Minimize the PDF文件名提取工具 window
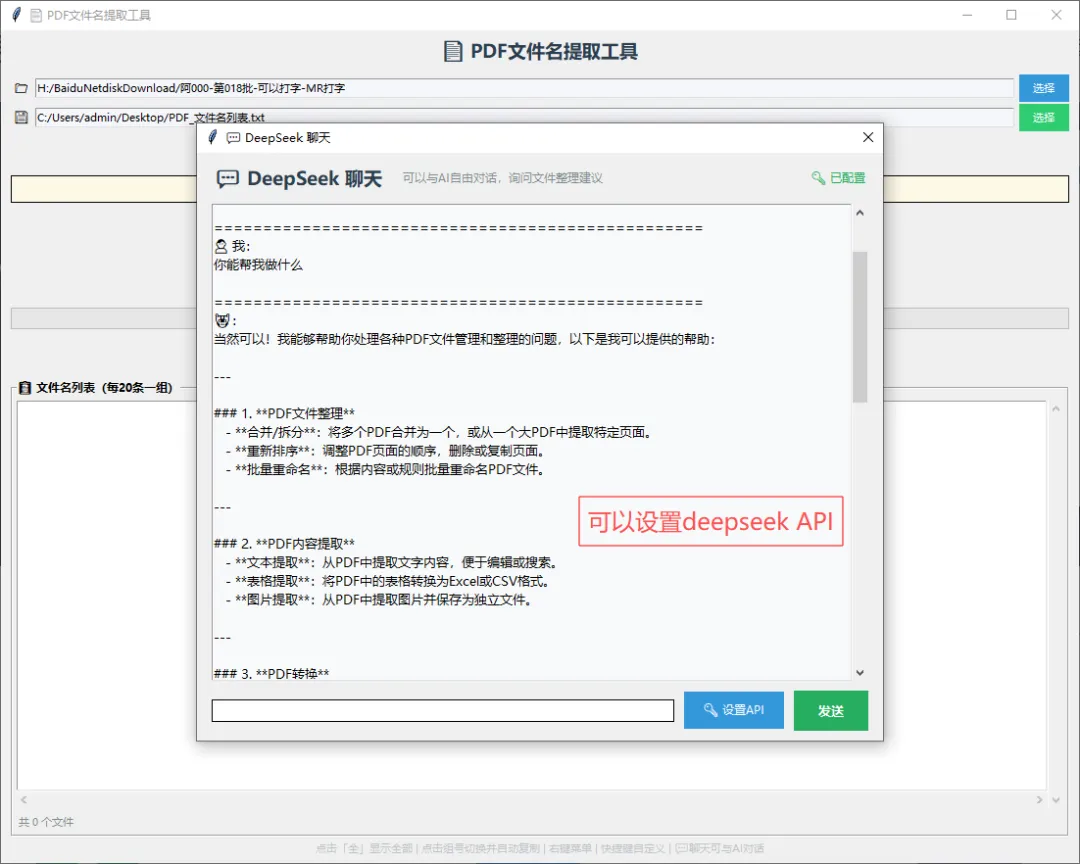This screenshot has width=1080, height=864. [x=967, y=14]
